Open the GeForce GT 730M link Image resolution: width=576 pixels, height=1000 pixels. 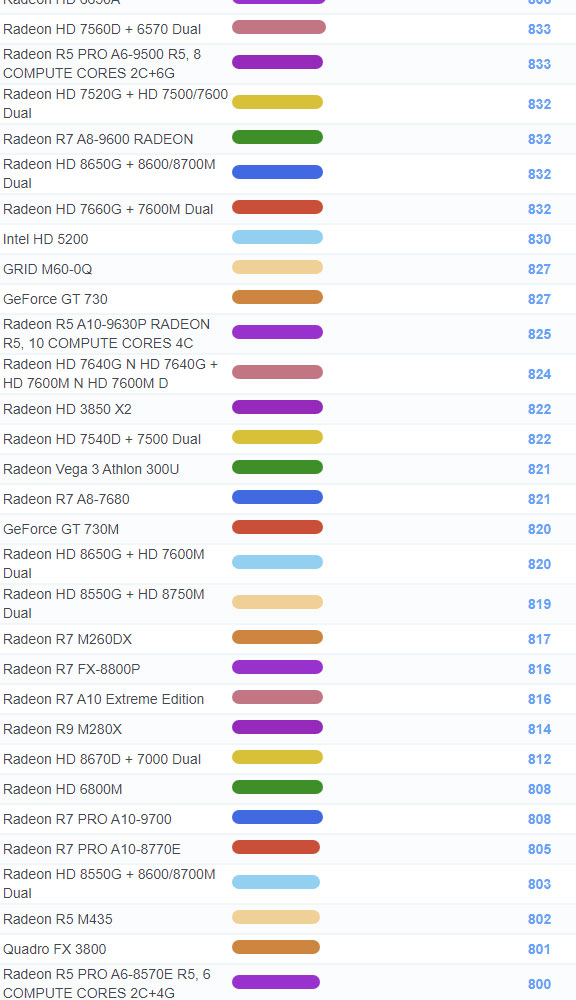(61, 529)
